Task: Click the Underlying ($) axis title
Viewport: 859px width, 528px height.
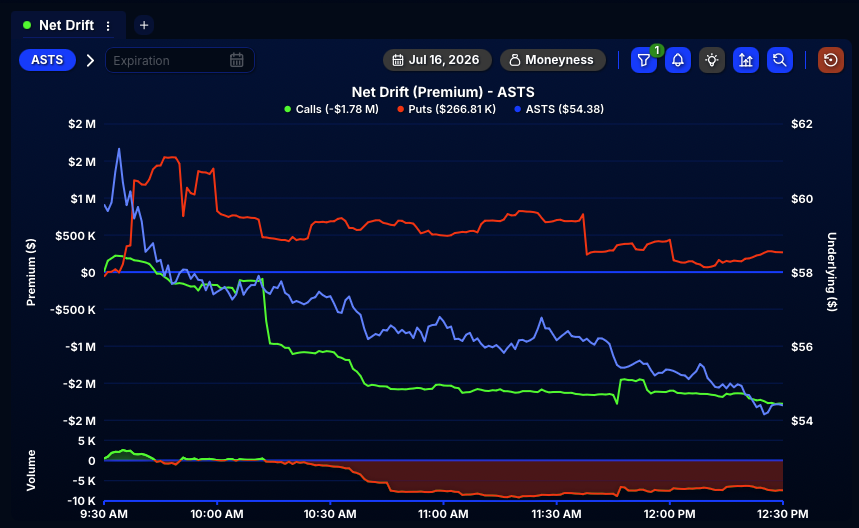Action: 832,272
